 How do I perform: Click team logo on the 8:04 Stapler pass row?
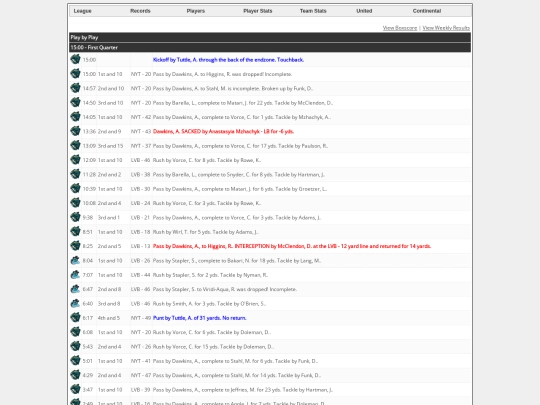pyautogui.click(x=75, y=260)
